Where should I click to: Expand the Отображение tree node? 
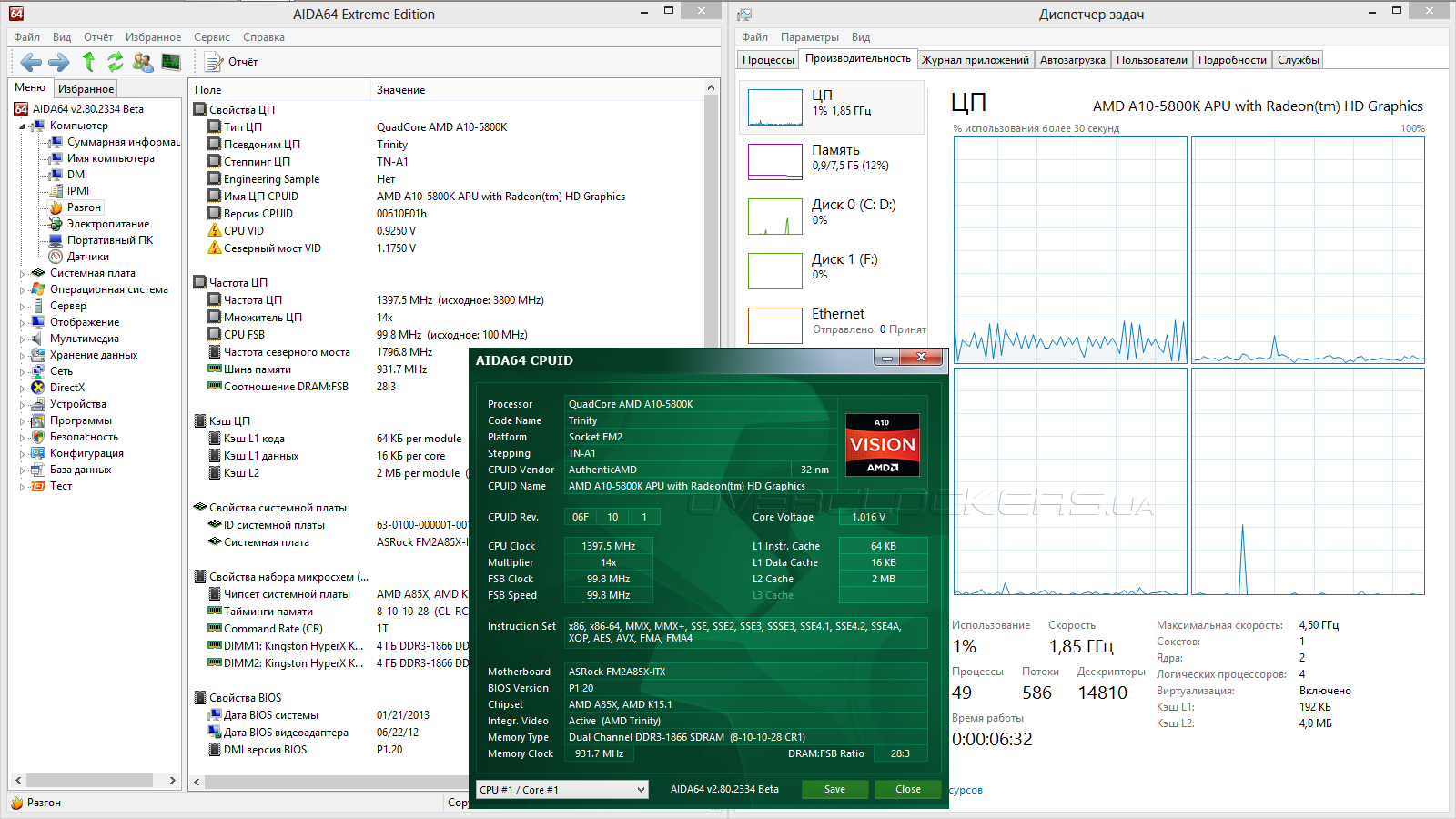(x=22, y=322)
